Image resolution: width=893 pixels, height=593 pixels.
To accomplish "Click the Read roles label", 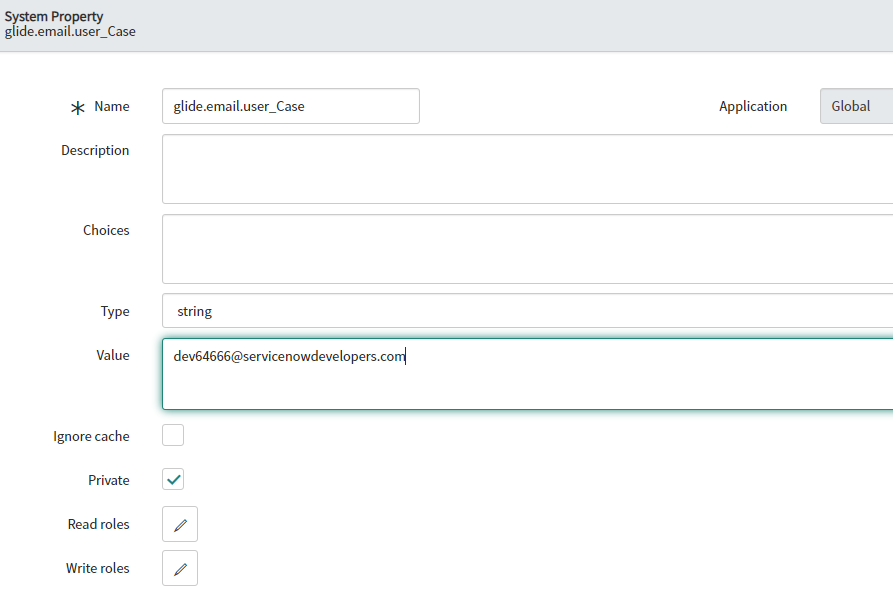I will pyautogui.click(x=98, y=524).
